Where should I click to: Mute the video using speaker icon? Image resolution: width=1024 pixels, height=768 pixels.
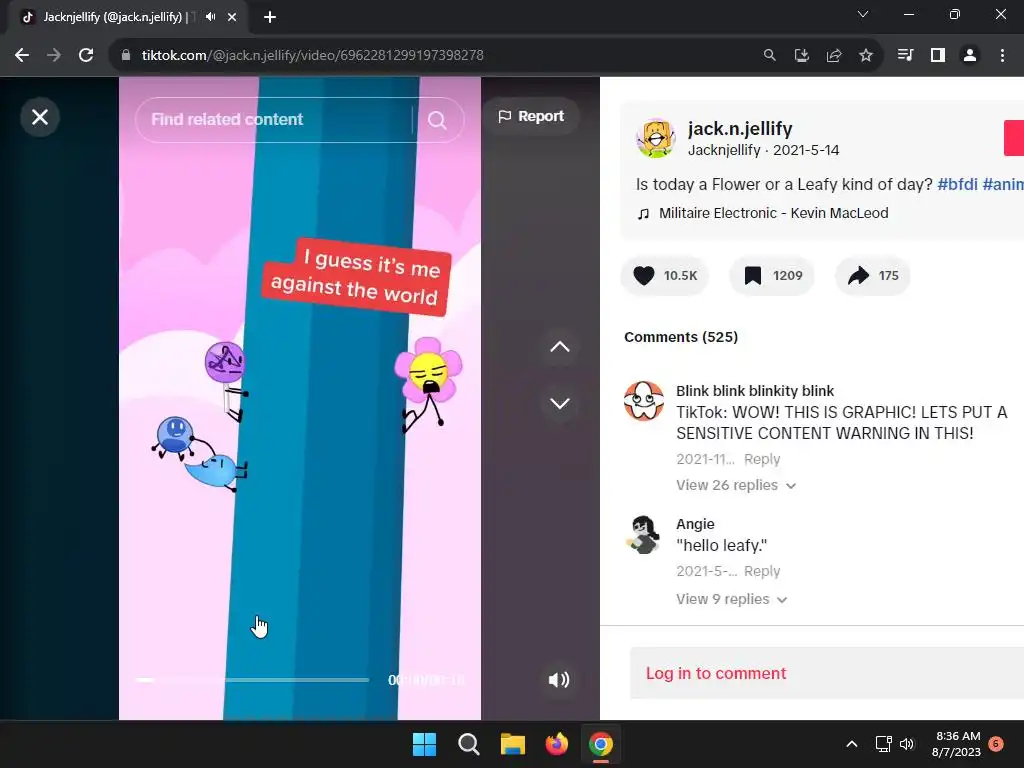pyautogui.click(x=558, y=680)
